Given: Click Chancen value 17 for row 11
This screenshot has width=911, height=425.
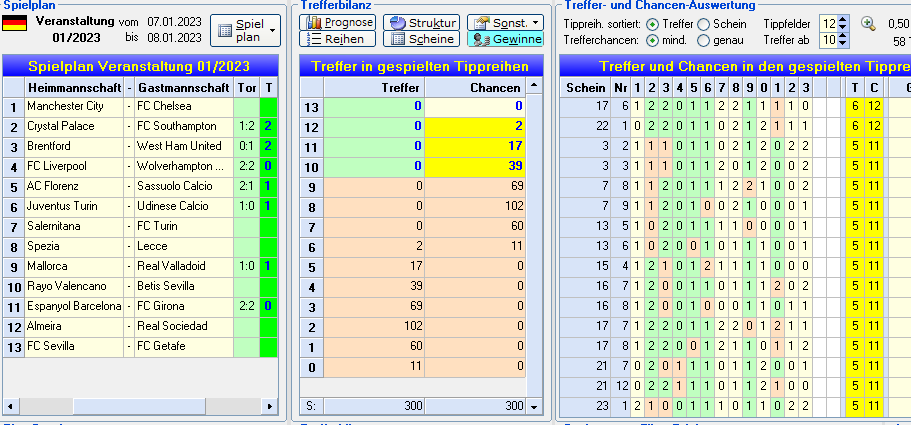Looking at the screenshot, I should [475, 146].
